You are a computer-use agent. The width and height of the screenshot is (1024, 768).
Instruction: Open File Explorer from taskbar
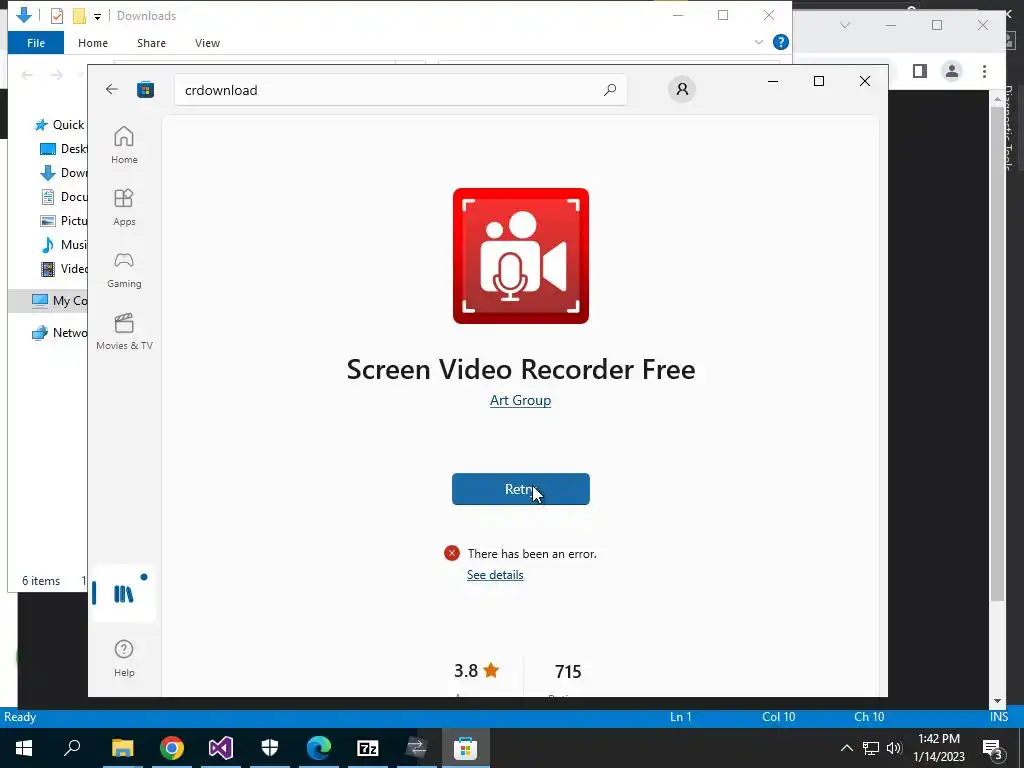122,748
